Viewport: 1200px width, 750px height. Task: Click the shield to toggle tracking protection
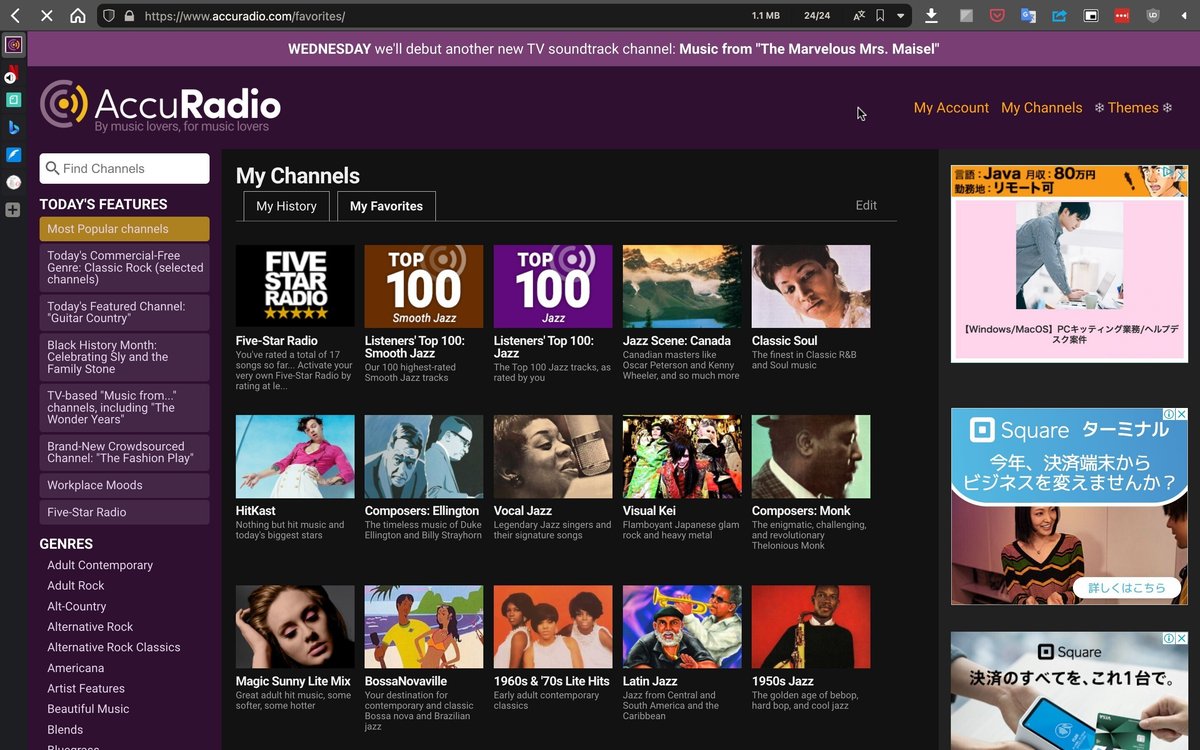click(111, 15)
